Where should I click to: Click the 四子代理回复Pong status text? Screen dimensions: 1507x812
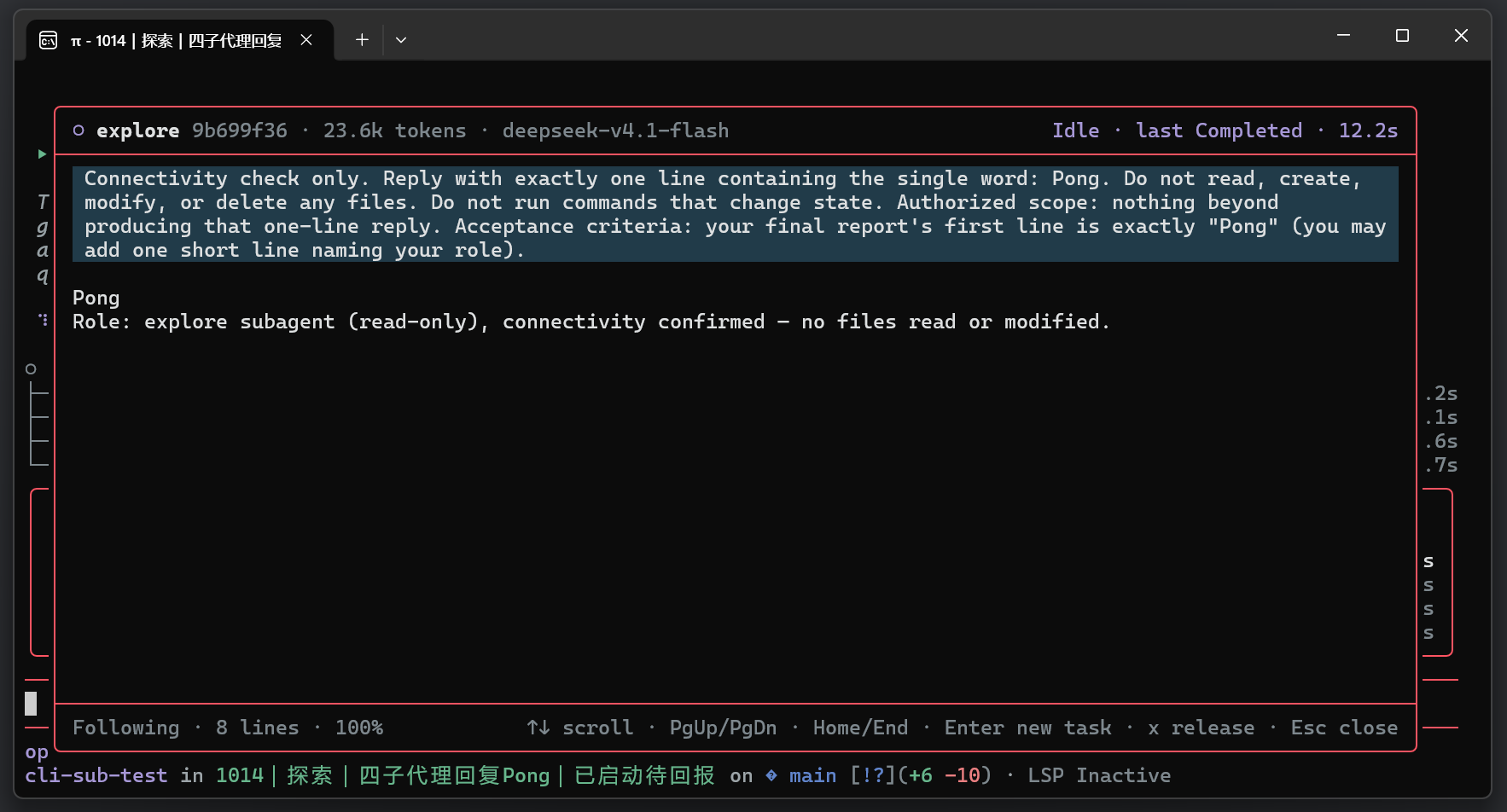455,775
